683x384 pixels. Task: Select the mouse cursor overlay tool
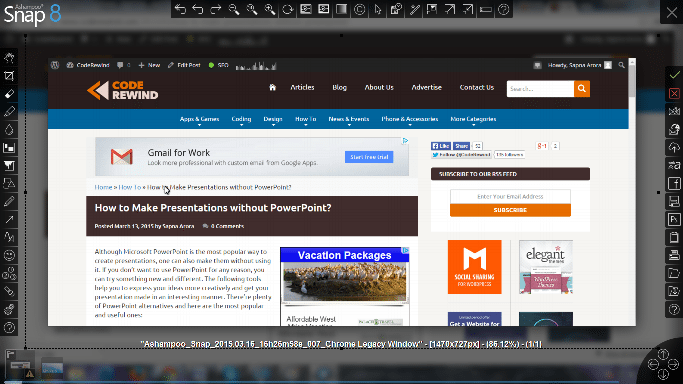click(x=378, y=9)
